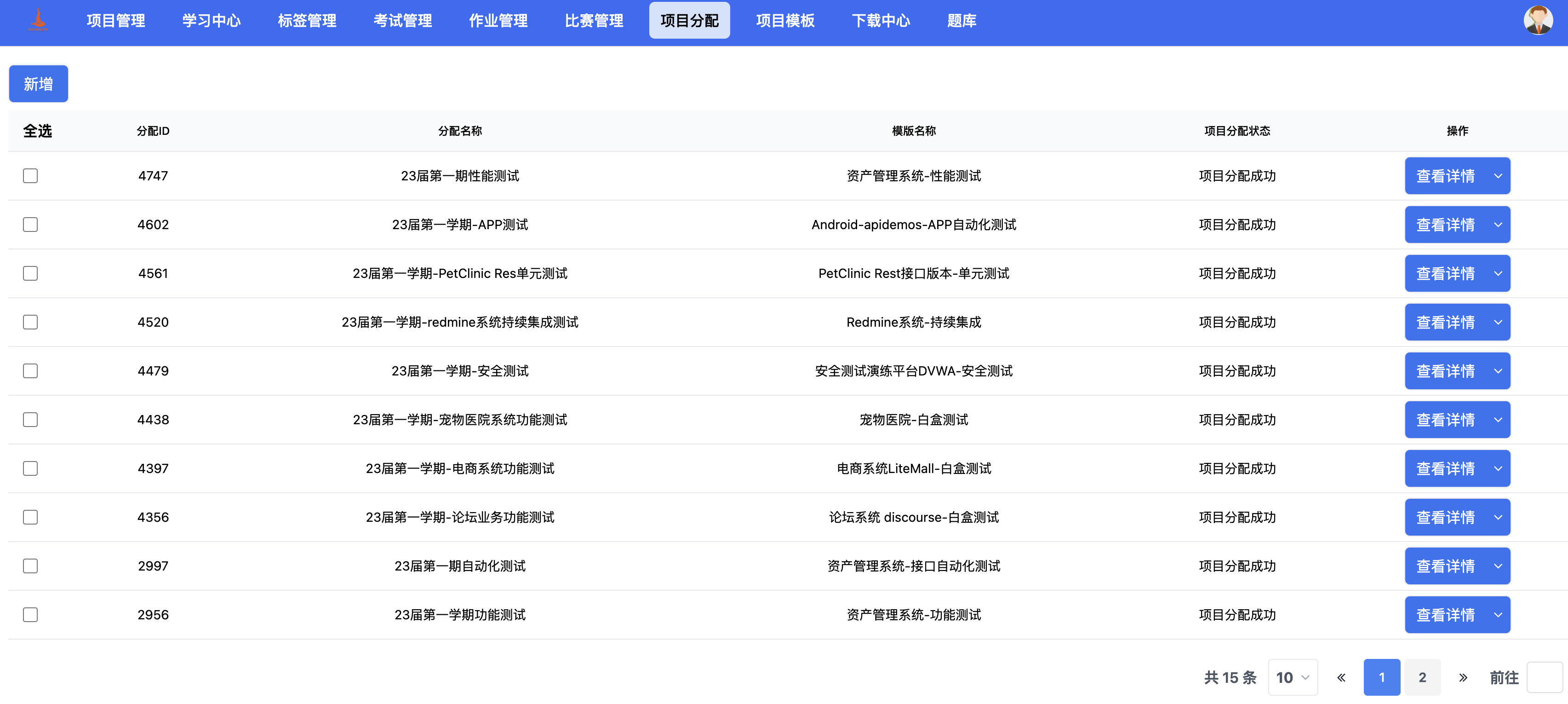Go to next page with double-right arrow

click(1463, 677)
